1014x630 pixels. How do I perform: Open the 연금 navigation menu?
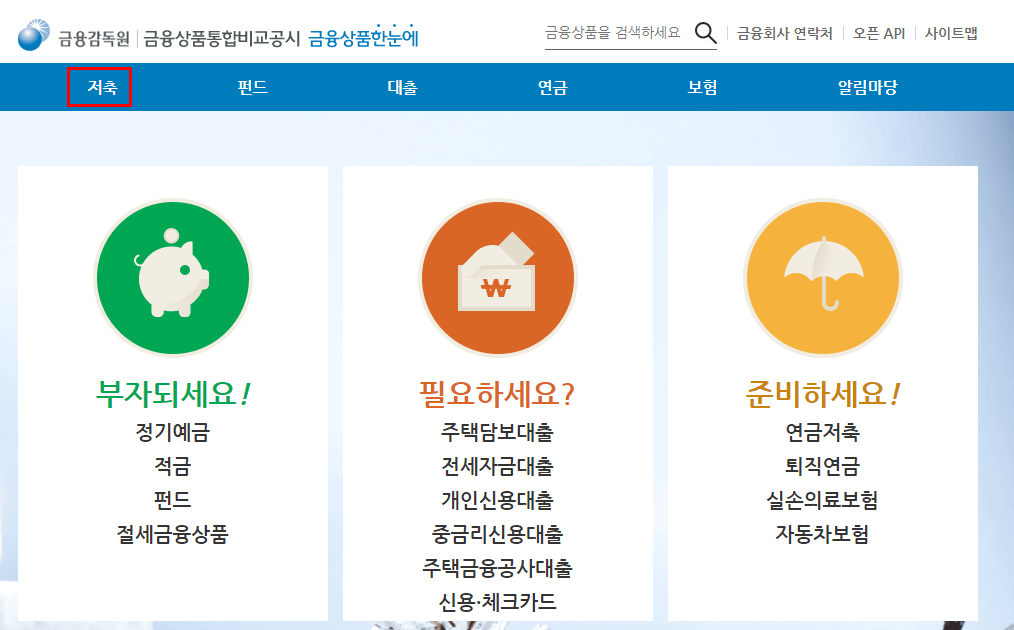tap(552, 88)
